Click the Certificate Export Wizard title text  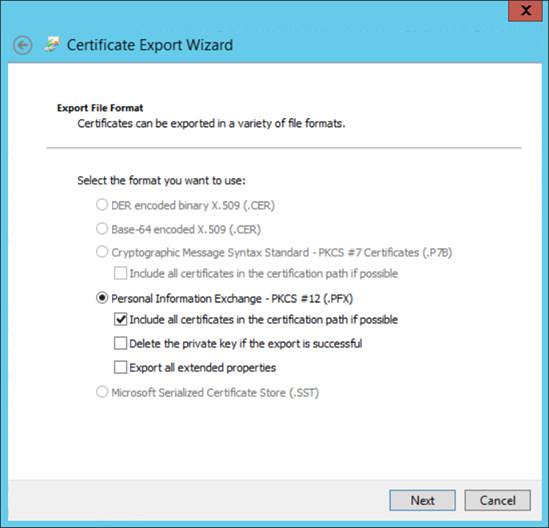(x=150, y=45)
